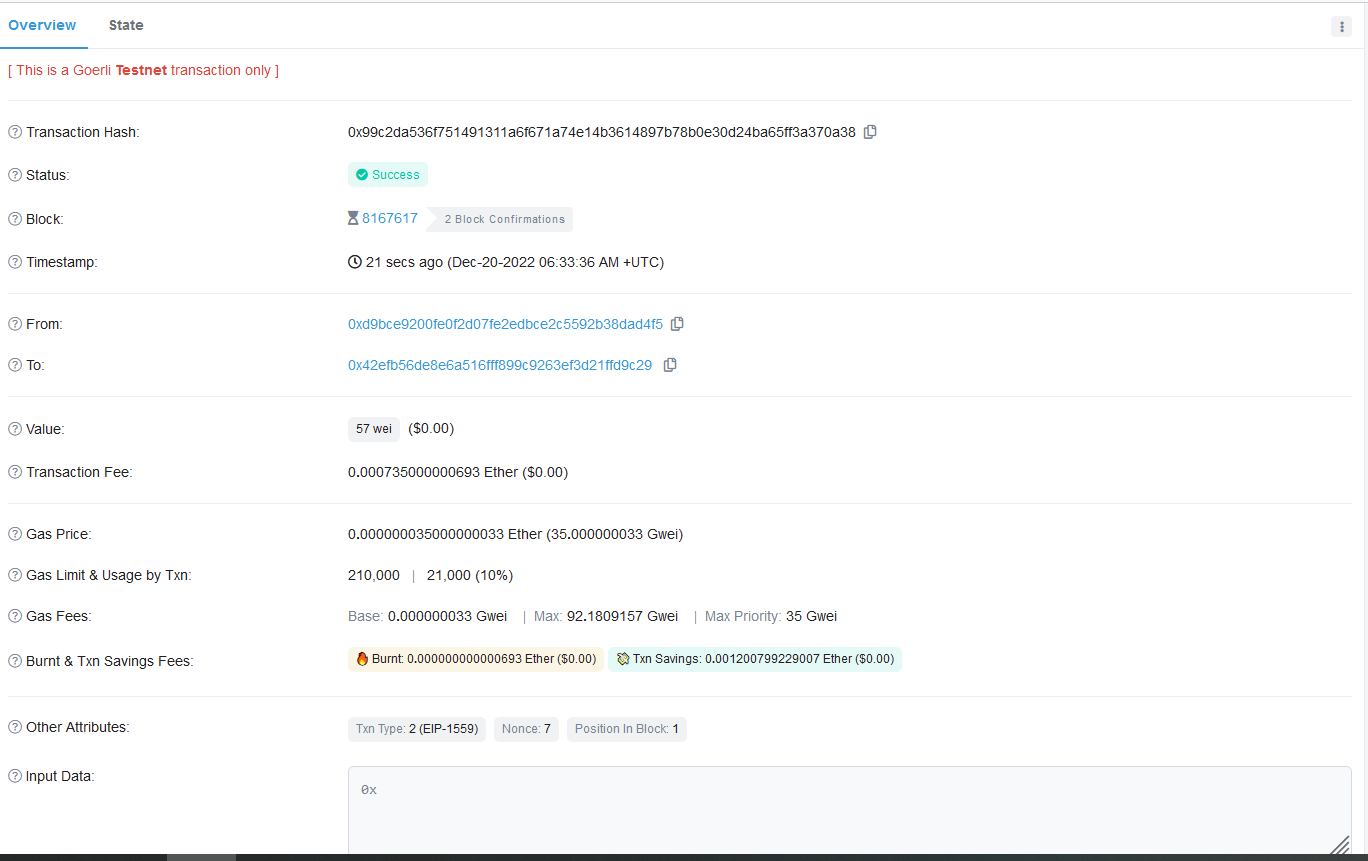Screen dimensions: 1368x861
Task: Click the hourglass icon next to the block number
Action: [352, 218]
